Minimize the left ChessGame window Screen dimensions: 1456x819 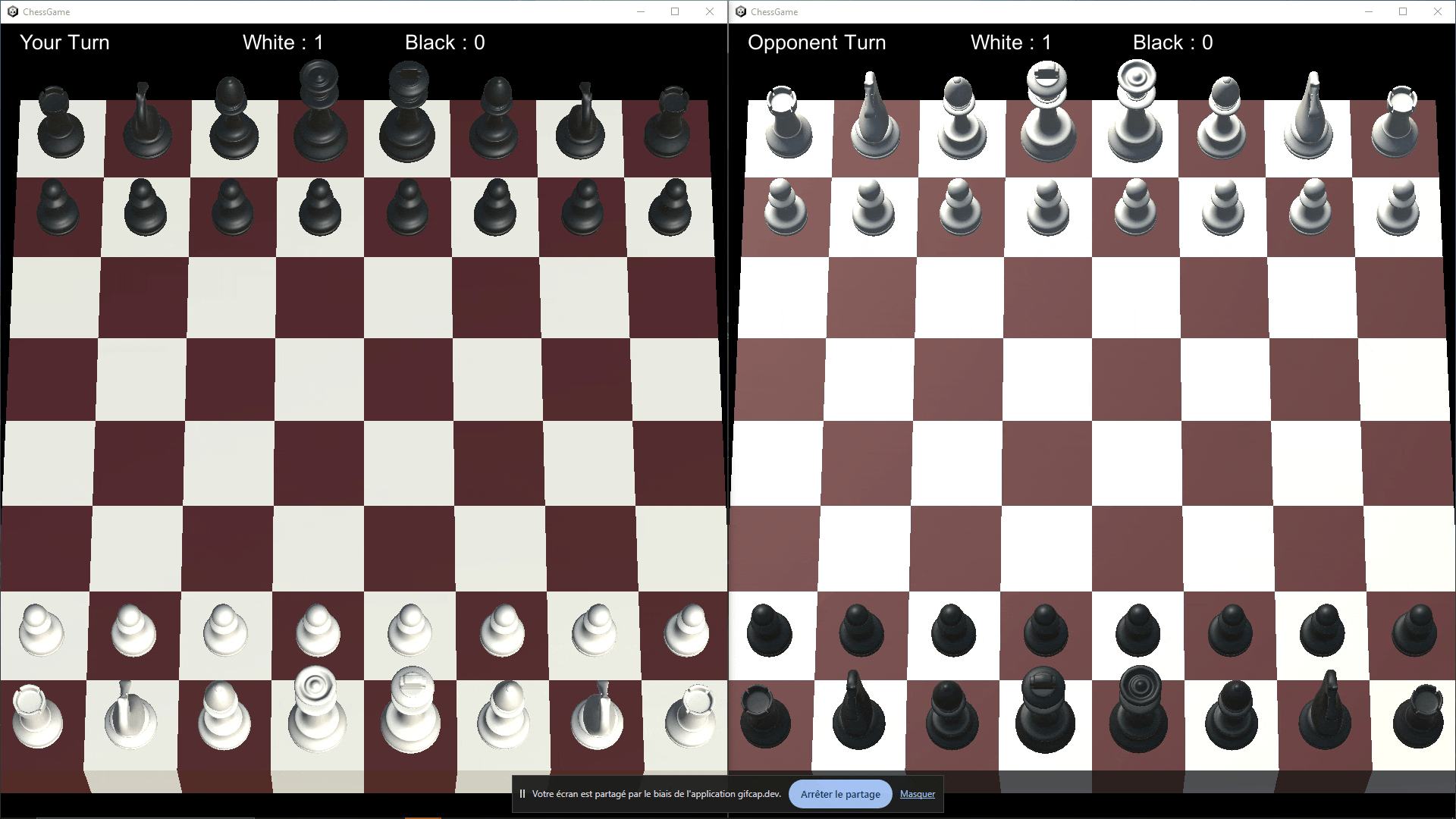point(641,11)
